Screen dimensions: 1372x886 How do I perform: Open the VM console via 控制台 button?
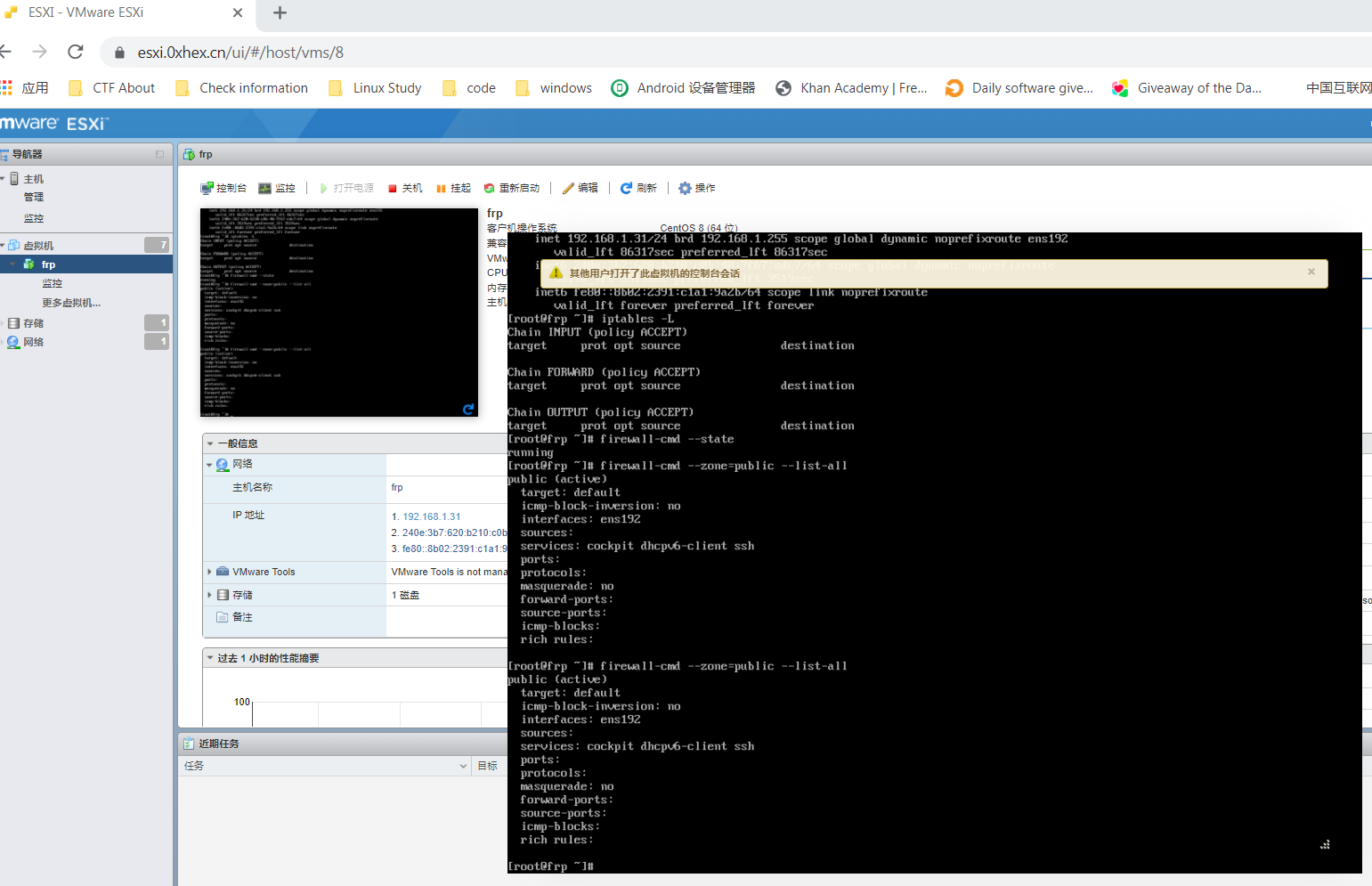[223, 188]
